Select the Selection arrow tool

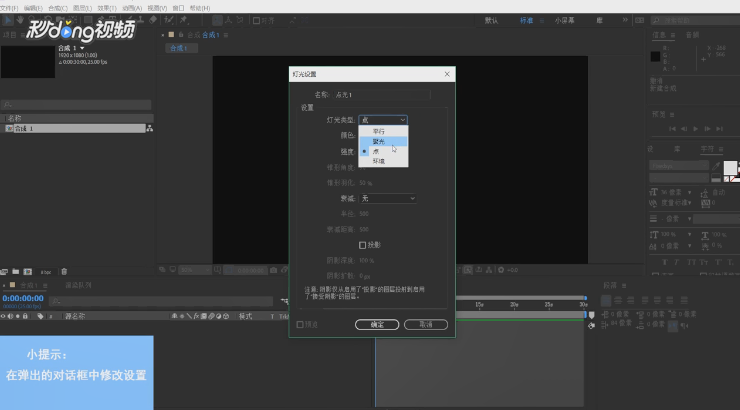(8, 20)
